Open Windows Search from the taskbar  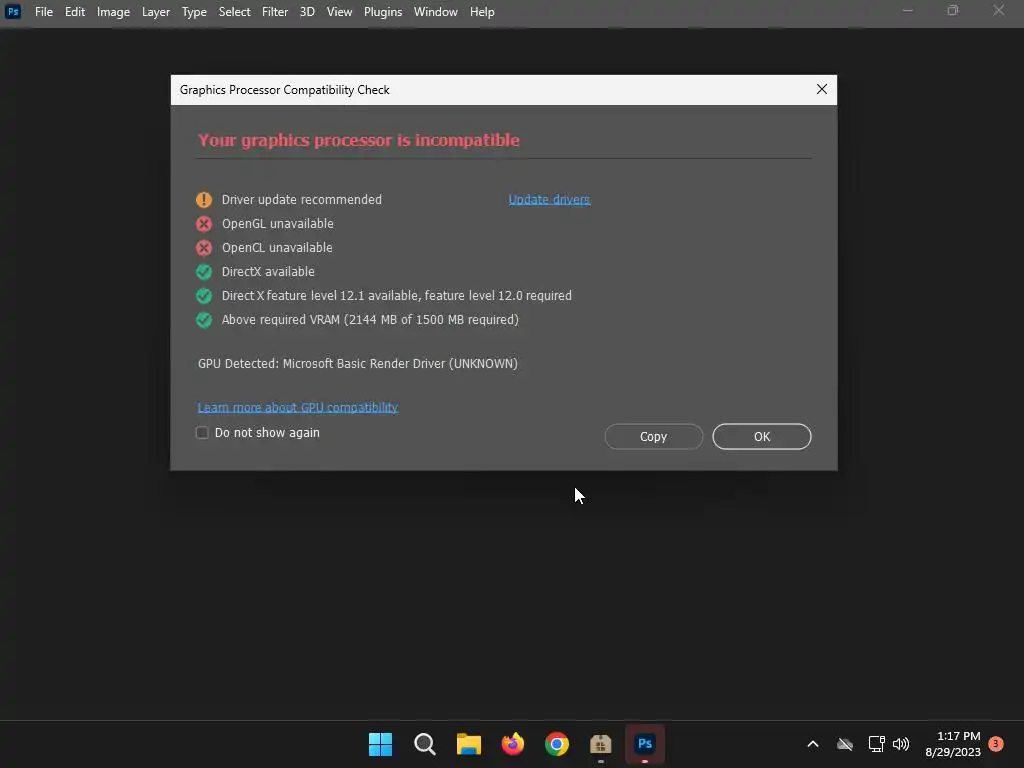click(x=424, y=744)
